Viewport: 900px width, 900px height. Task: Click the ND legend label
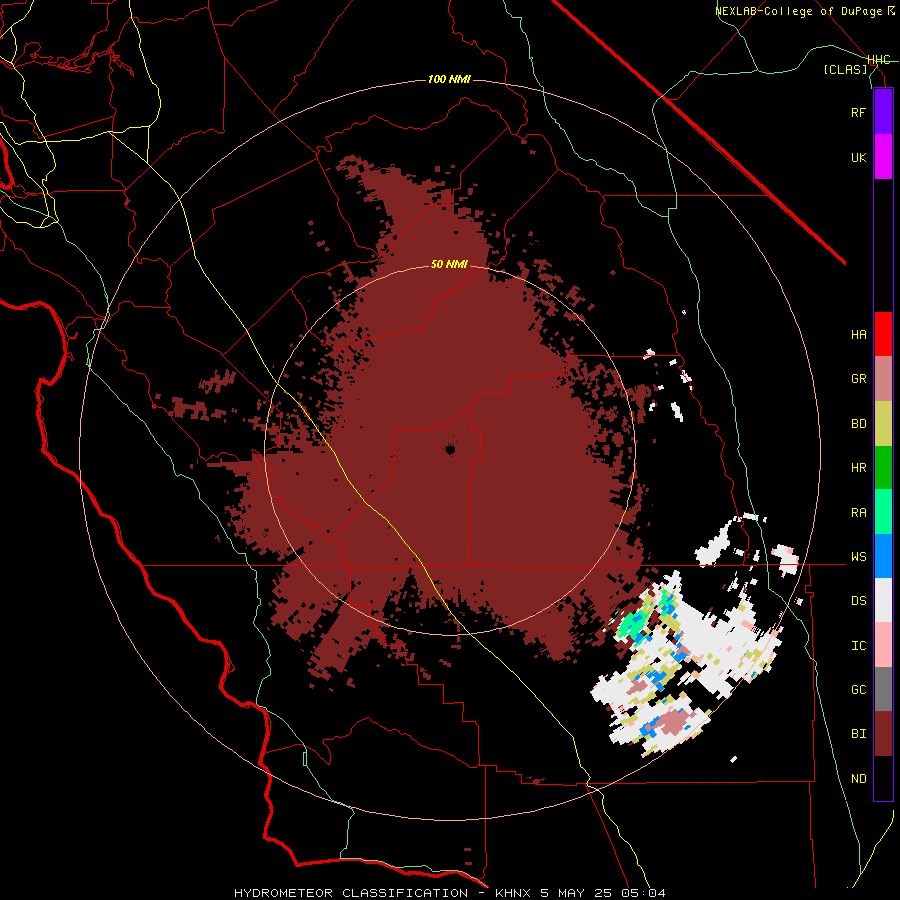858,779
